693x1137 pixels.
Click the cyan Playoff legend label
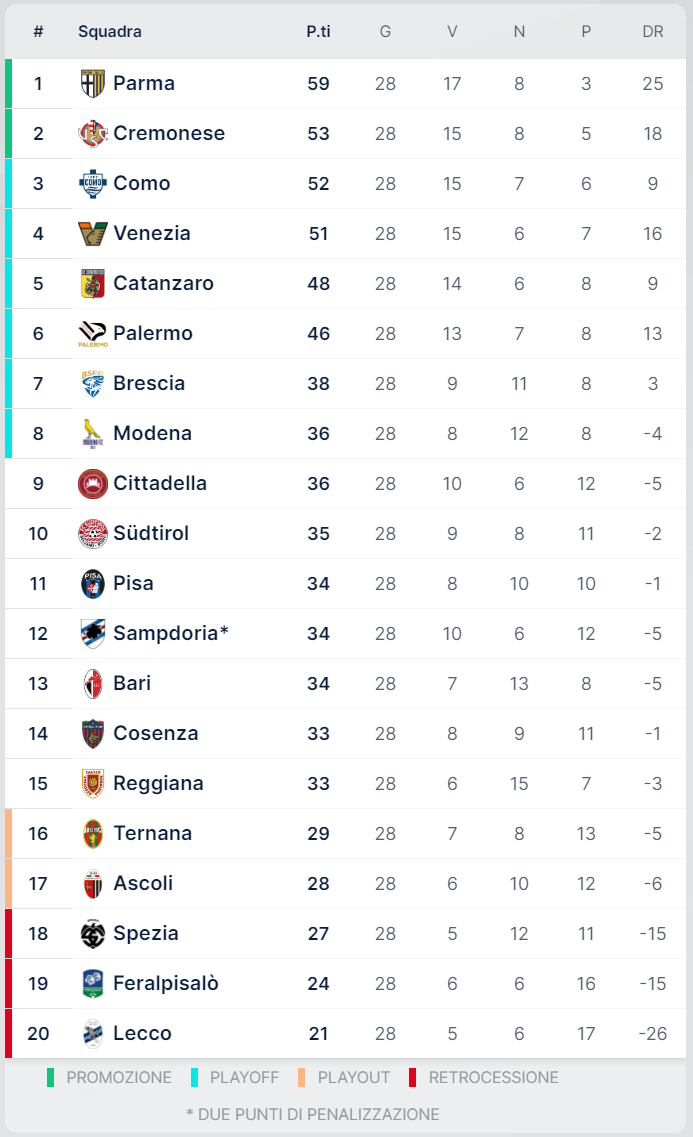tap(244, 1077)
